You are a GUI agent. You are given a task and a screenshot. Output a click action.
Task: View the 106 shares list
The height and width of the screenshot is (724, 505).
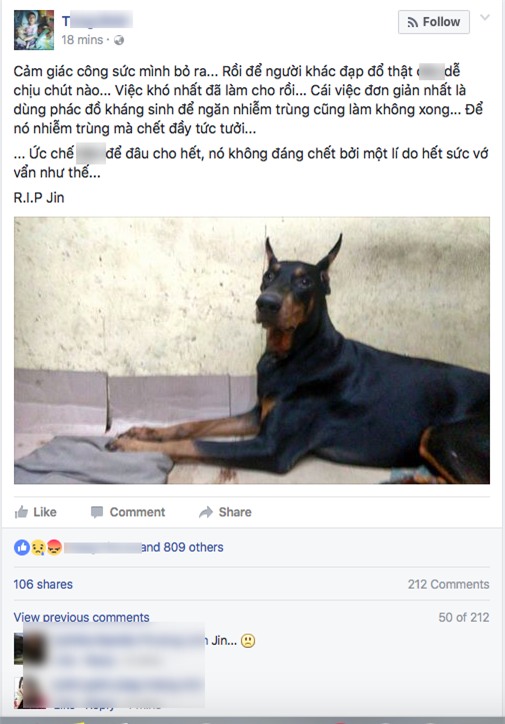[x=43, y=584]
